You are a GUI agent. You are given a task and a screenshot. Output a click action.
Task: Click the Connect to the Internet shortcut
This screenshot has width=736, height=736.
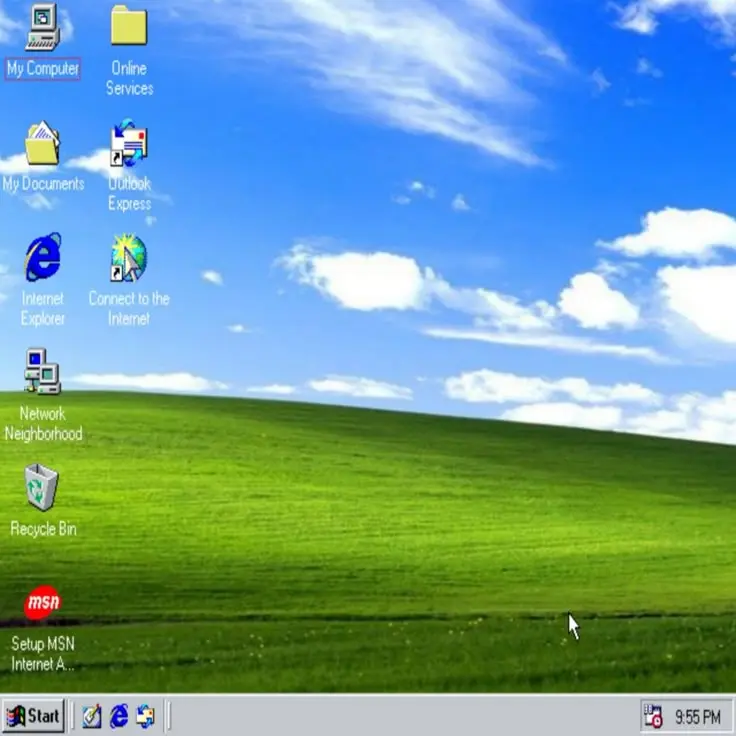click(x=129, y=258)
